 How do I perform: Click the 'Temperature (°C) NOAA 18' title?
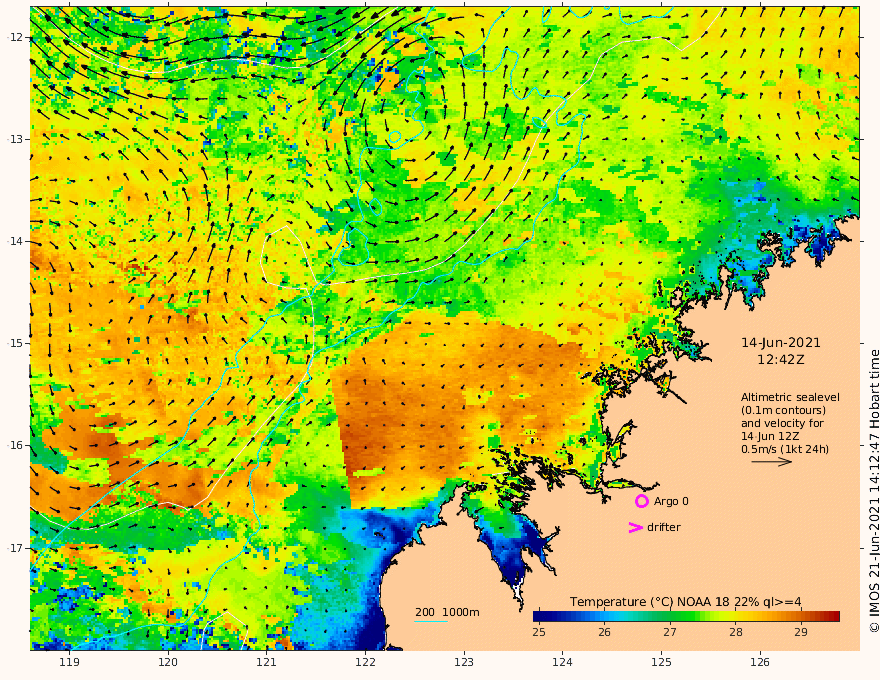pos(650,602)
